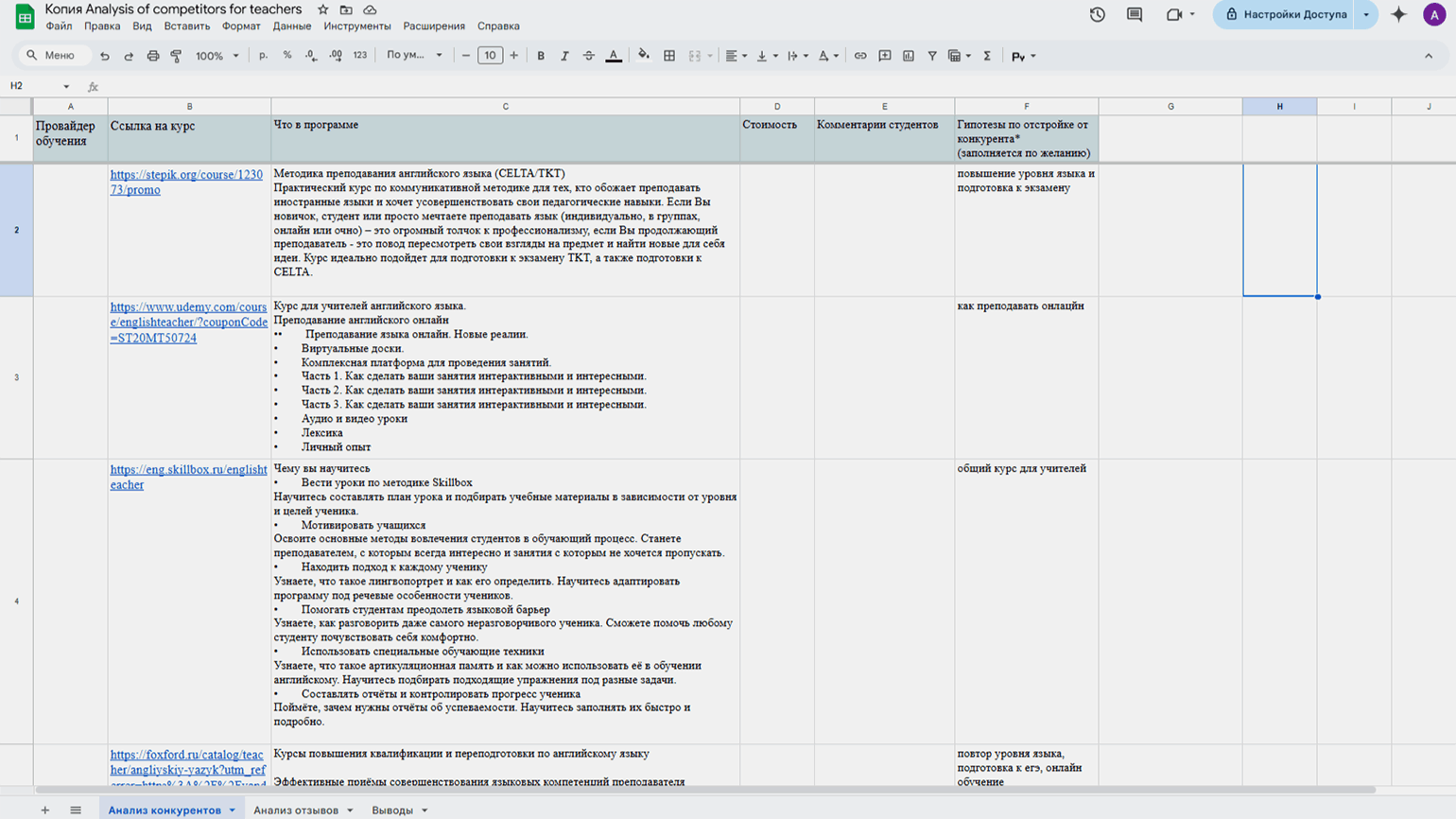Open text wrapping dropdown
Image resolution: width=1456 pixels, height=819 pixels.
pos(799,56)
